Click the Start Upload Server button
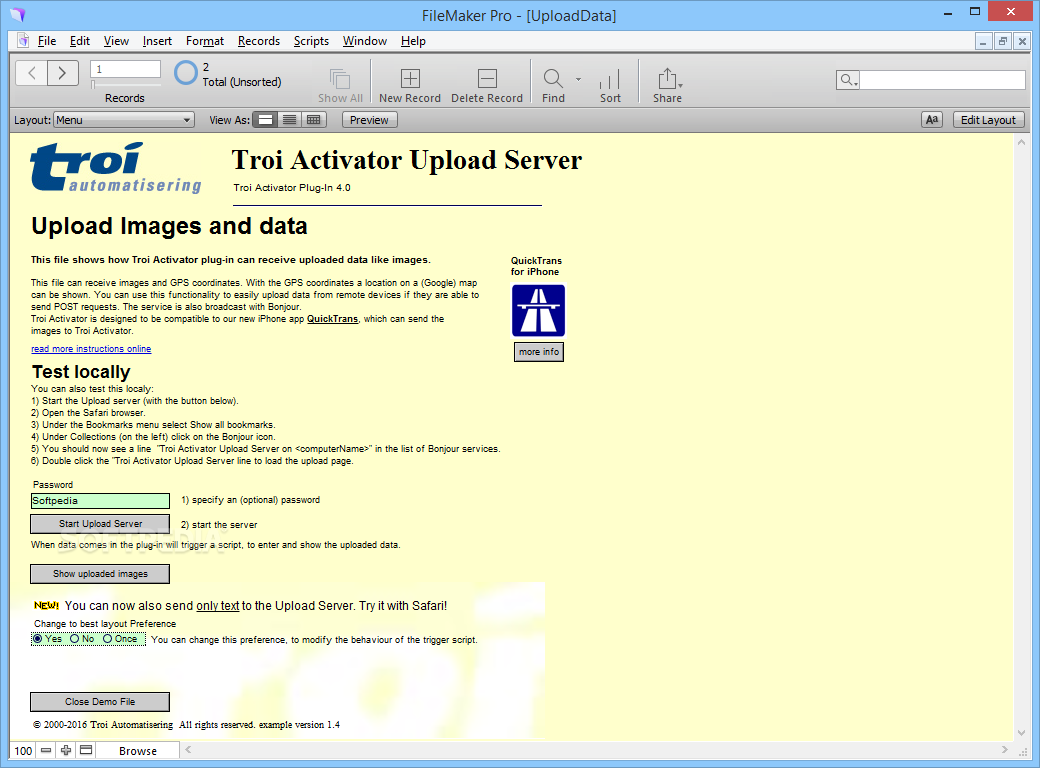The image size is (1040, 768). tap(100, 524)
